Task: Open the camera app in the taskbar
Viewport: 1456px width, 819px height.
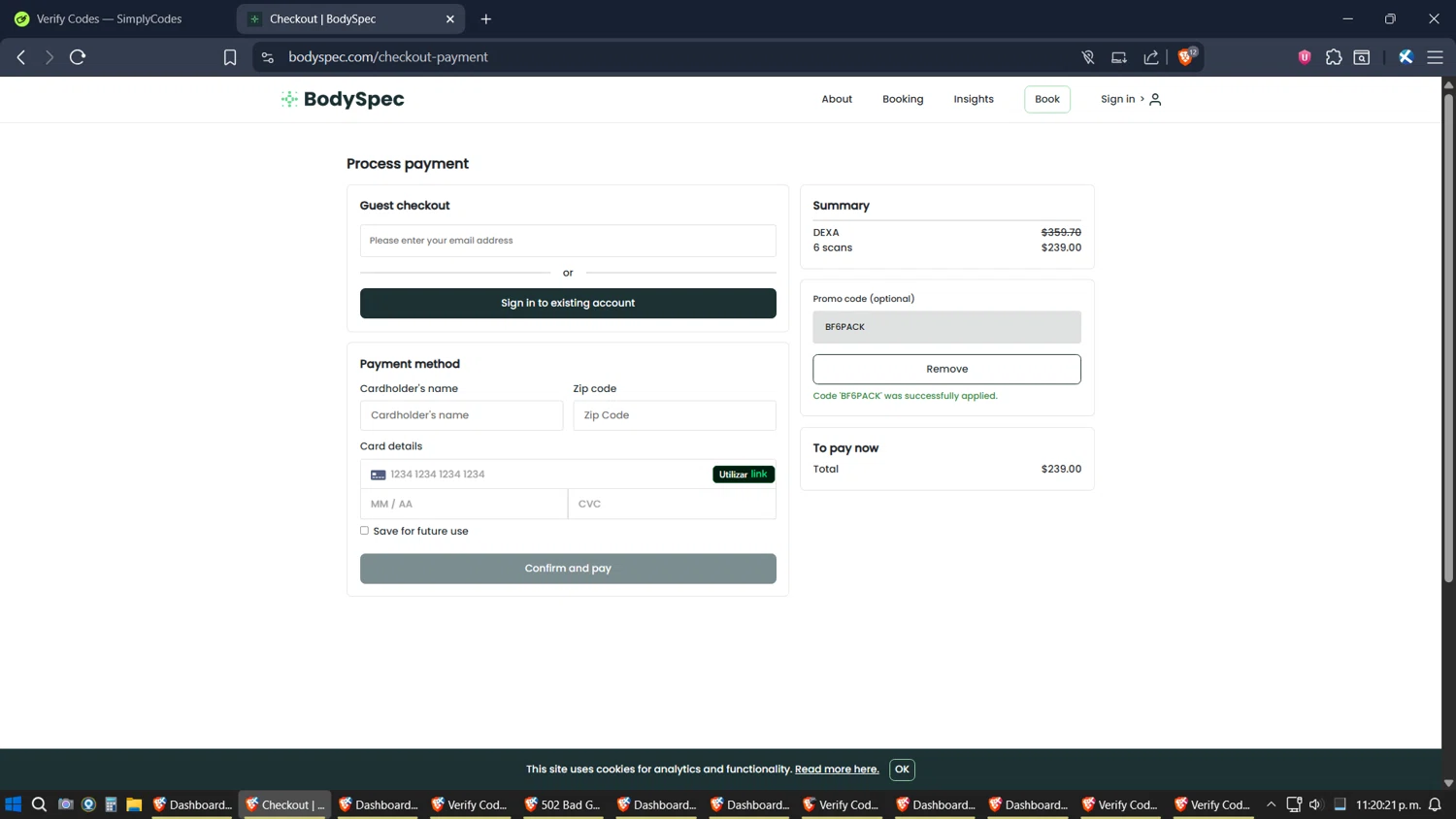Action: (x=65, y=804)
